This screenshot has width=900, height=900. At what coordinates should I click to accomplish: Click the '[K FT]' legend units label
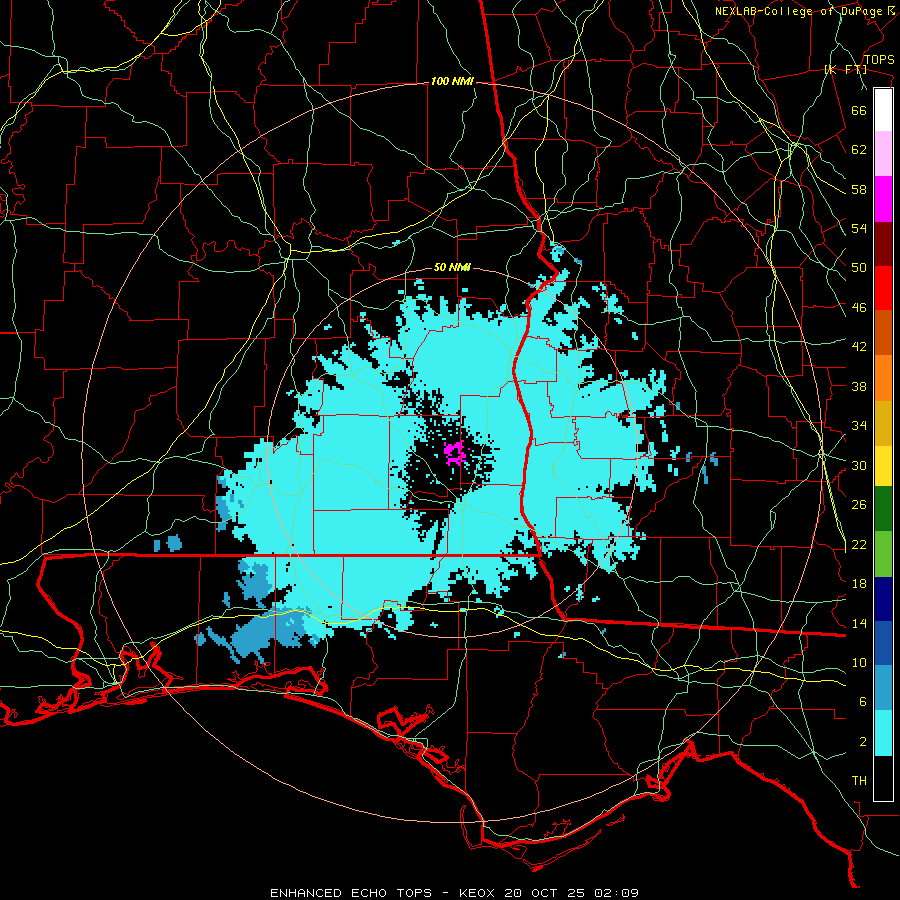point(845,69)
